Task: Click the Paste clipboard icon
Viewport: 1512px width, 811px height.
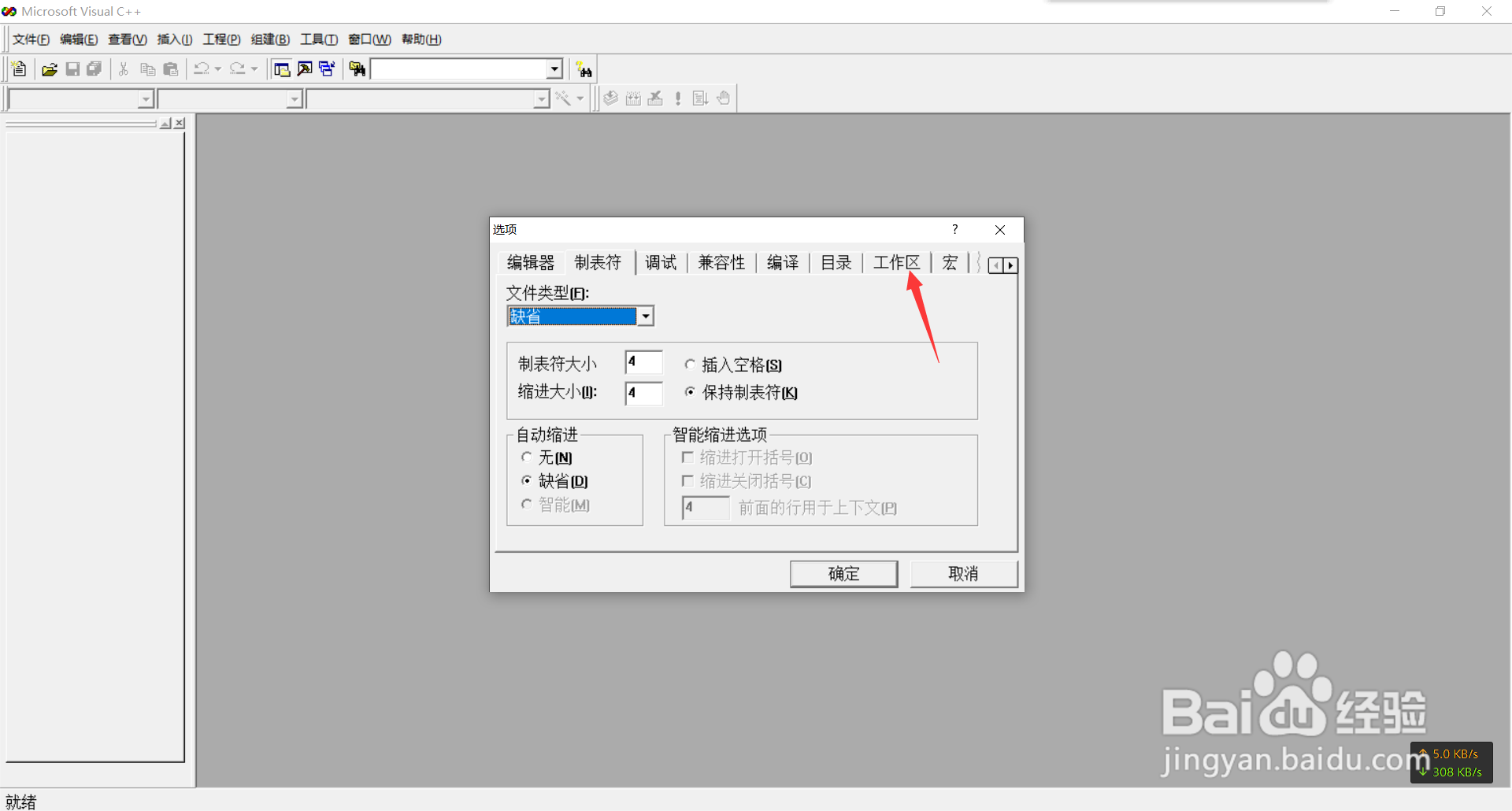Action: [x=170, y=69]
